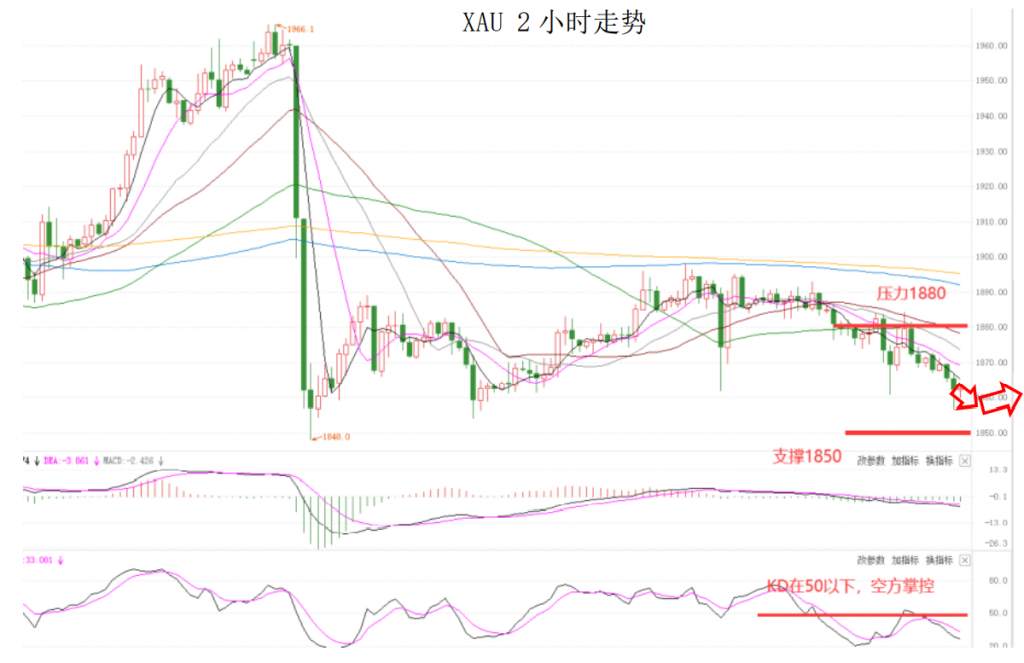Click the 1966.1 high price label
The width and height of the screenshot is (1024, 663).
(x=300, y=29)
